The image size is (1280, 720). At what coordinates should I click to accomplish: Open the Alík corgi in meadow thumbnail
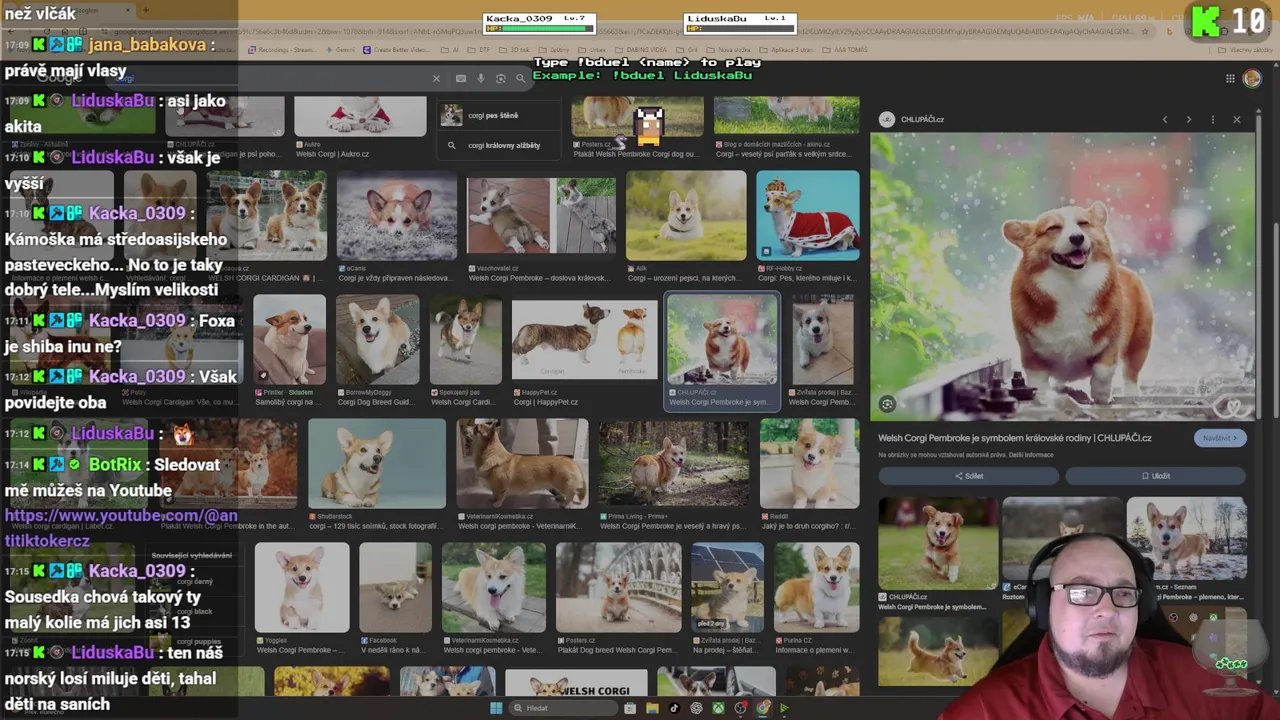(x=686, y=215)
